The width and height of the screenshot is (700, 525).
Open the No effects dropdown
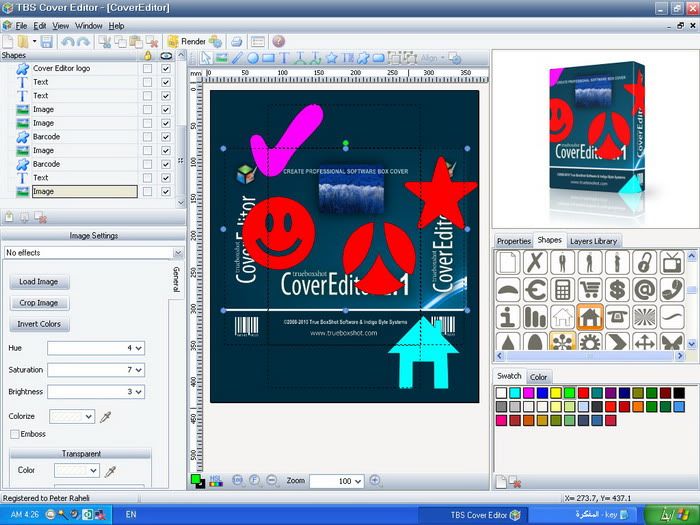click(x=178, y=253)
